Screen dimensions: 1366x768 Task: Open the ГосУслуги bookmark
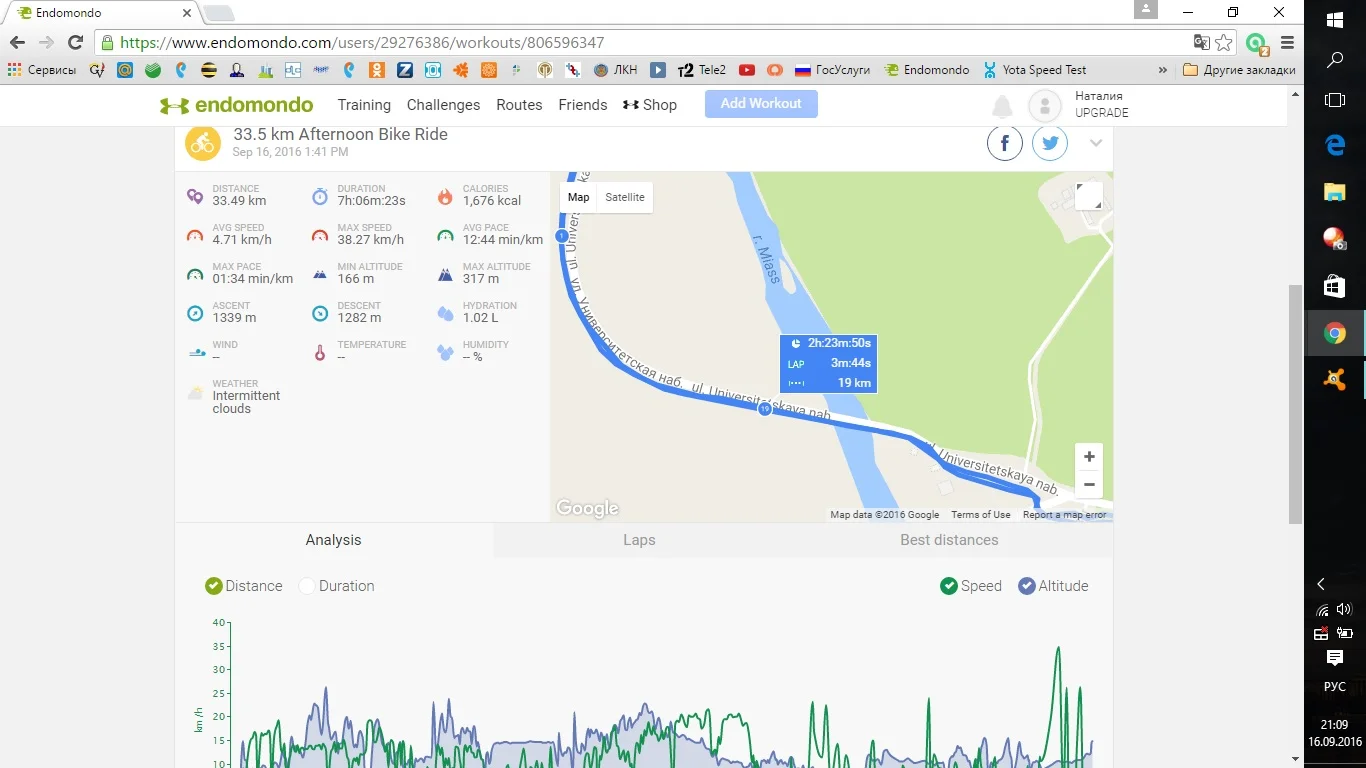[832, 70]
